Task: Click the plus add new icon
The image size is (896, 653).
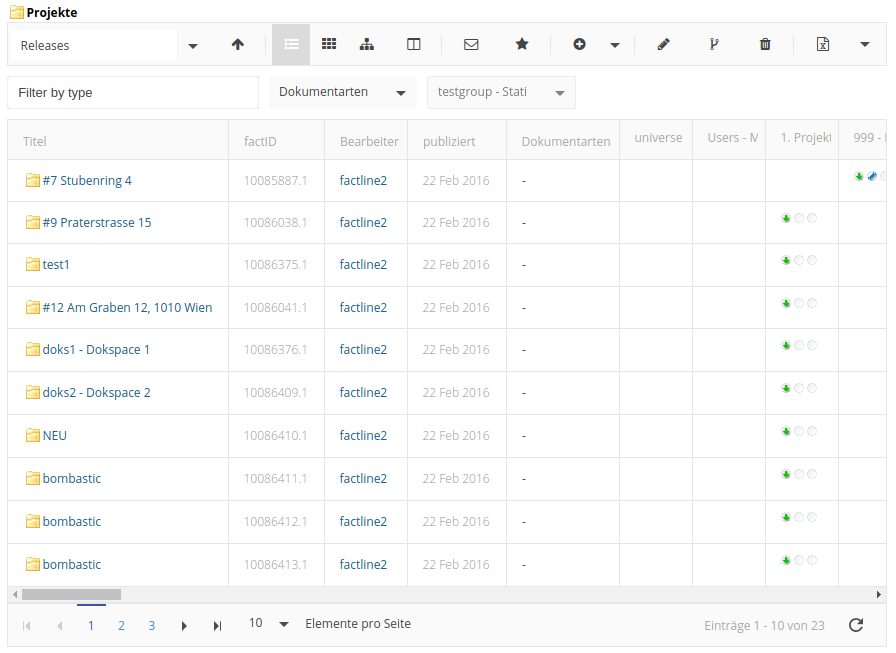Action: click(579, 45)
